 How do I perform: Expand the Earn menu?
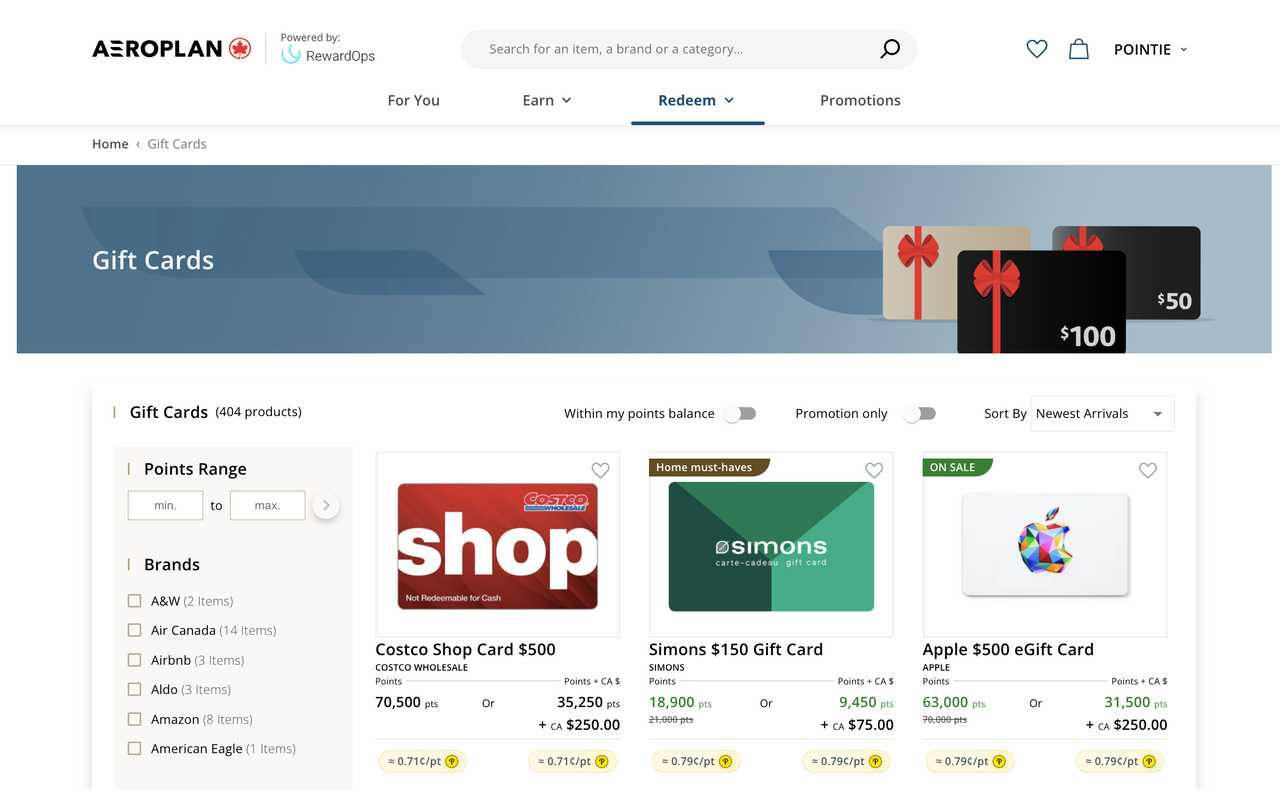tap(547, 100)
